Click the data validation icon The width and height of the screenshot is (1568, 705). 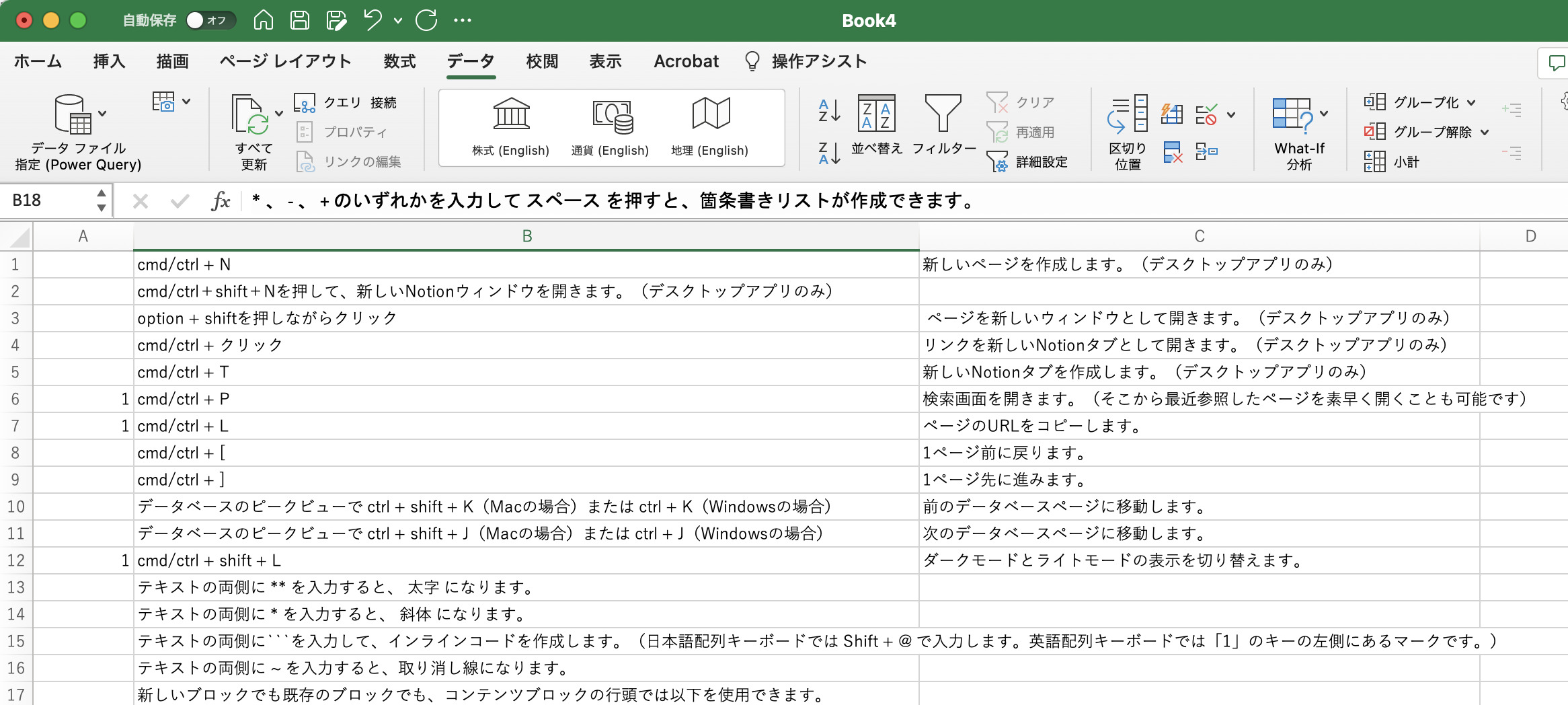click(x=1206, y=114)
